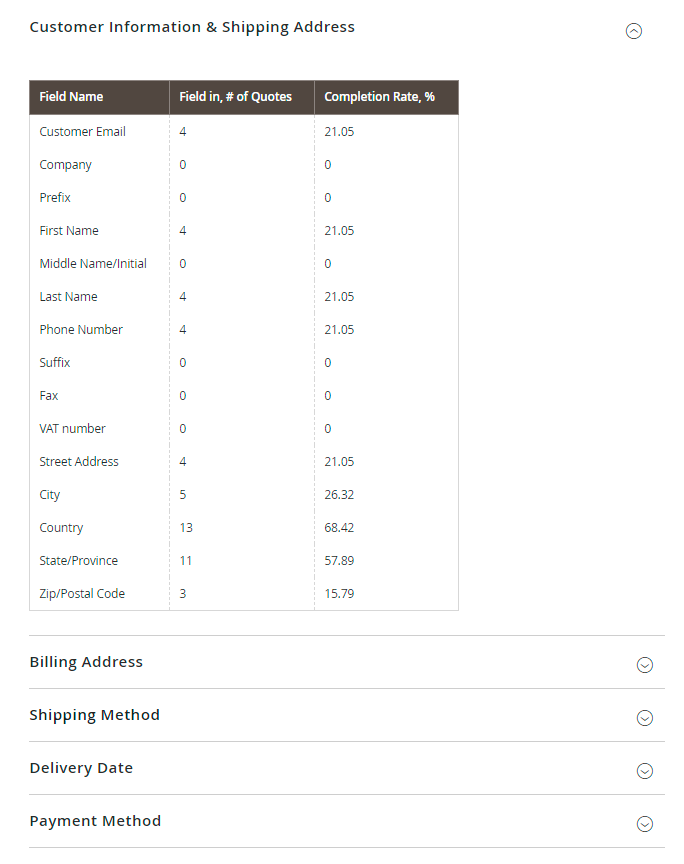The height and width of the screenshot is (864, 684).
Task: Click the Zip/Postal Code row label
Action: pyautogui.click(x=82, y=594)
